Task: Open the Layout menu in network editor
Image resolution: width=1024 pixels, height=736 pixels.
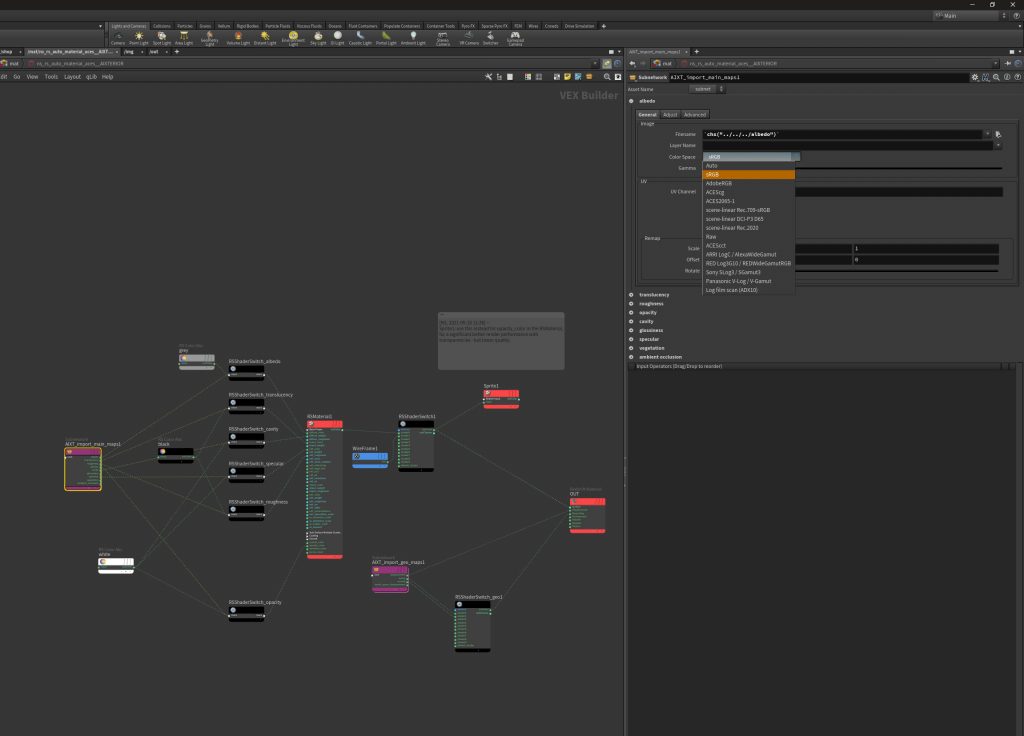Action: coord(72,76)
